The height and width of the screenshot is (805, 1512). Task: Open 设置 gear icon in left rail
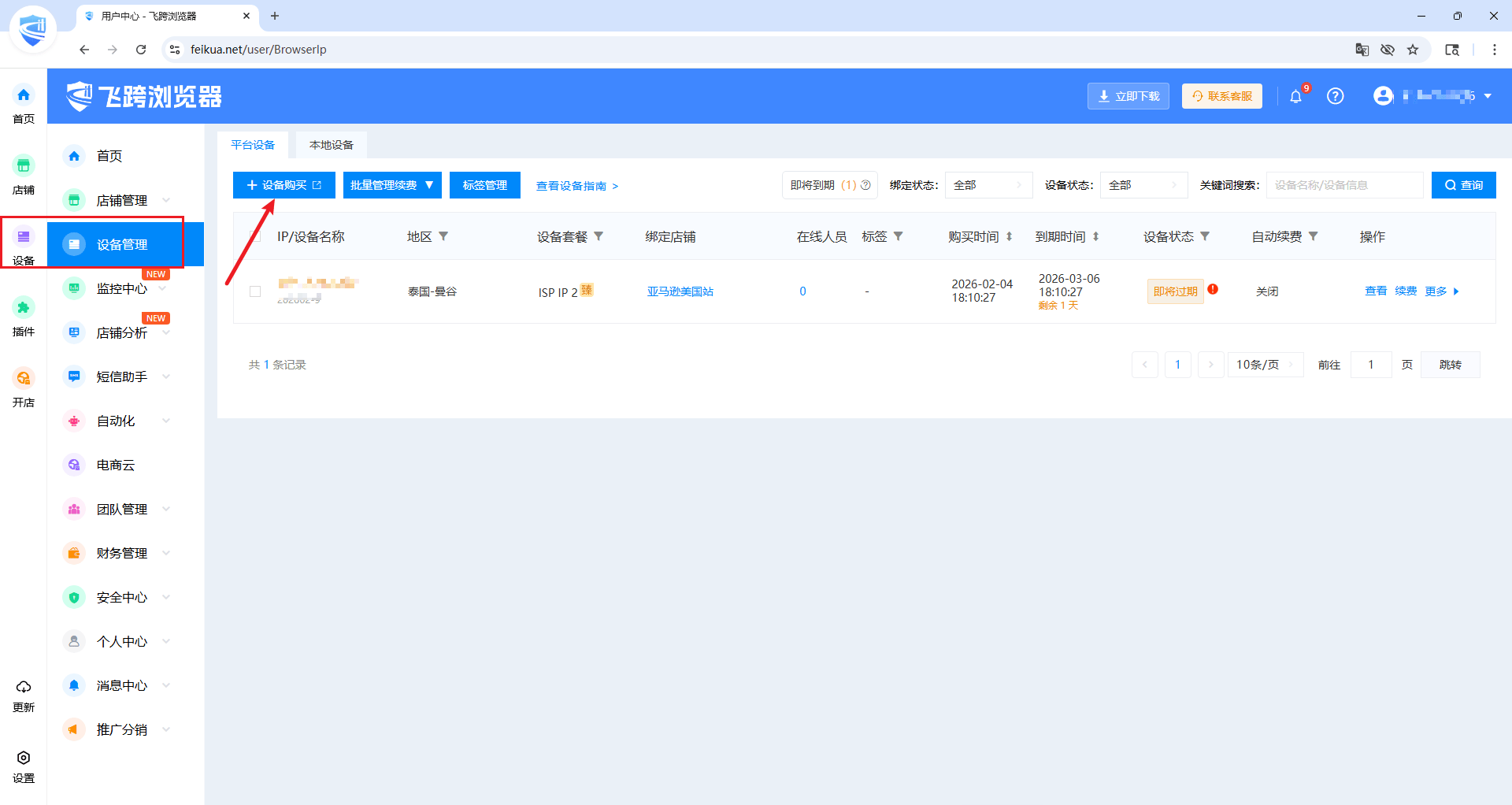click(x=24, y=758)
